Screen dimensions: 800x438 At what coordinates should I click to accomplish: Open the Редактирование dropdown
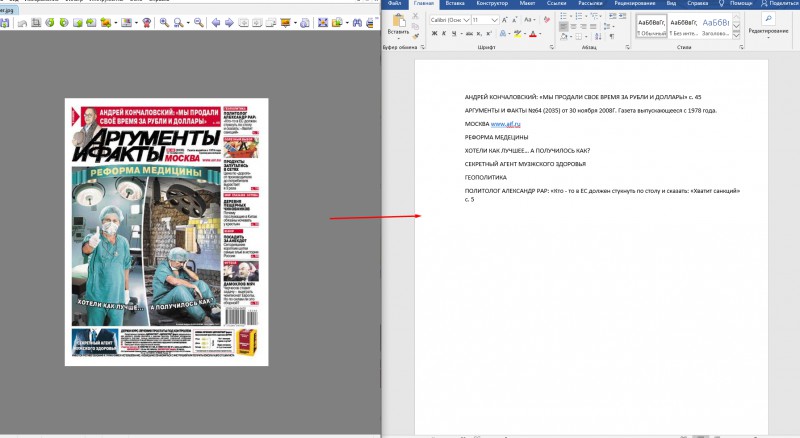coord(768,33)
